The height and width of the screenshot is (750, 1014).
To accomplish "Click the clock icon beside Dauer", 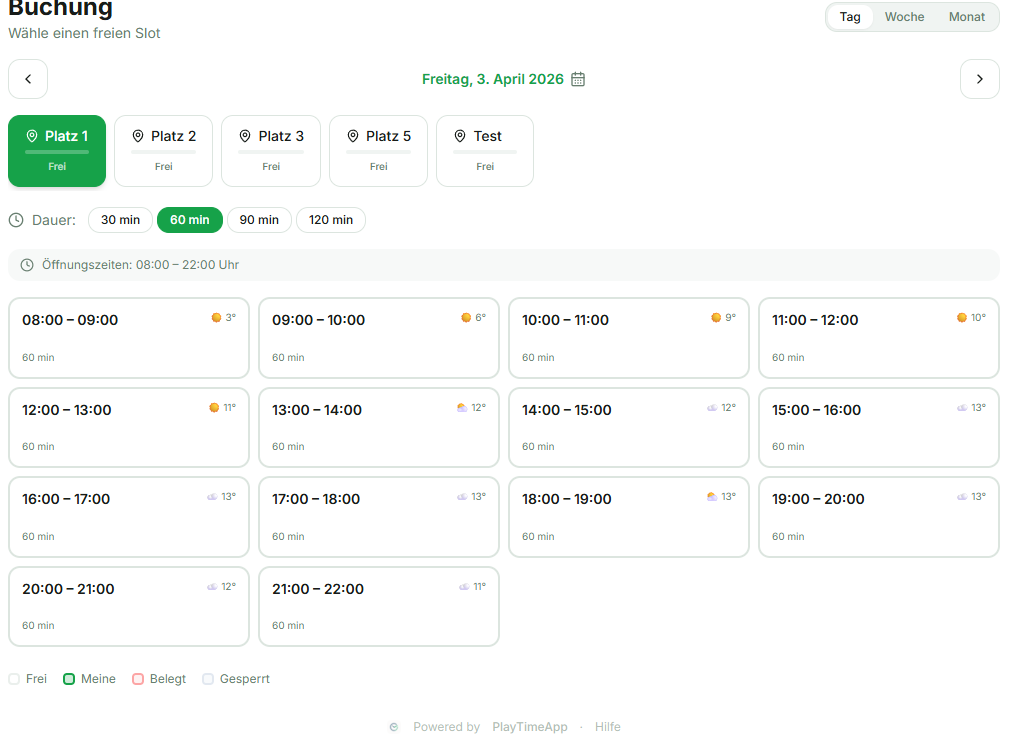I will 16,220.
